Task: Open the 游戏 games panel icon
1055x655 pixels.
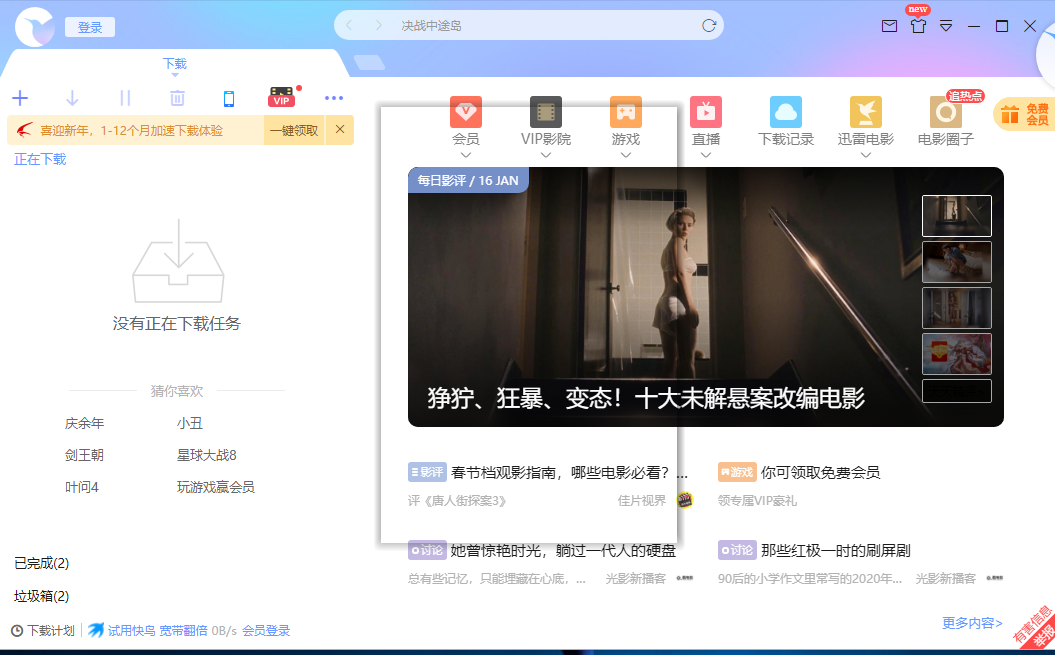Action: pyautogui.click(x=626, y=110)
